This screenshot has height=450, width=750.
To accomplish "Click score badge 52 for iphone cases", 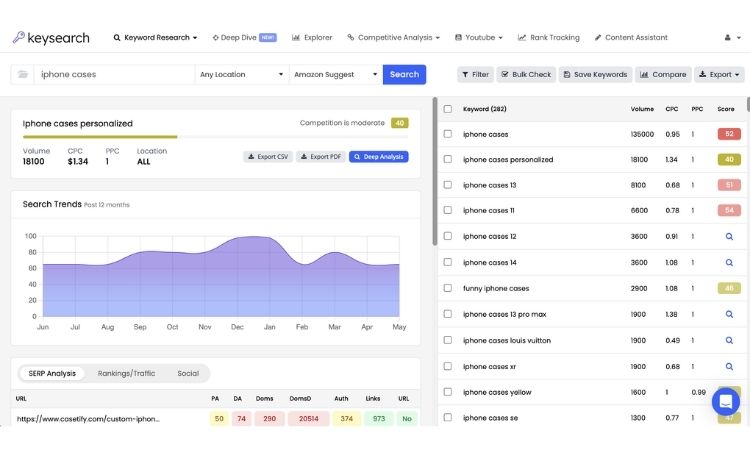I will coord(729,134).
